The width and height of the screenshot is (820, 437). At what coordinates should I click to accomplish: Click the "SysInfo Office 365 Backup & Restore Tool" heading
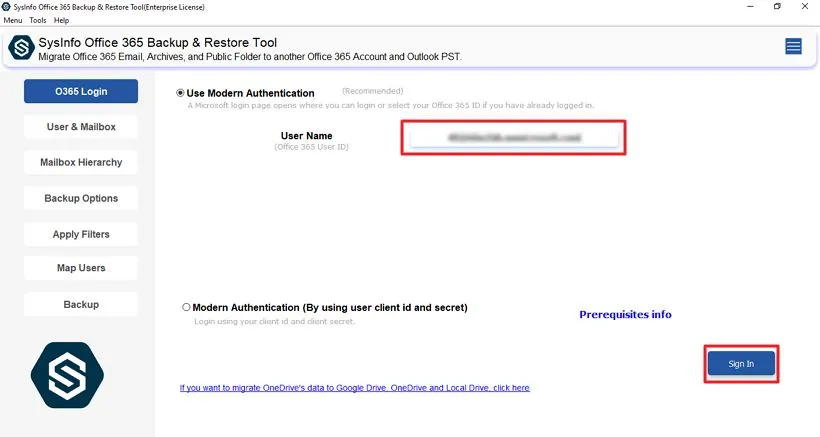coord(157,42)
